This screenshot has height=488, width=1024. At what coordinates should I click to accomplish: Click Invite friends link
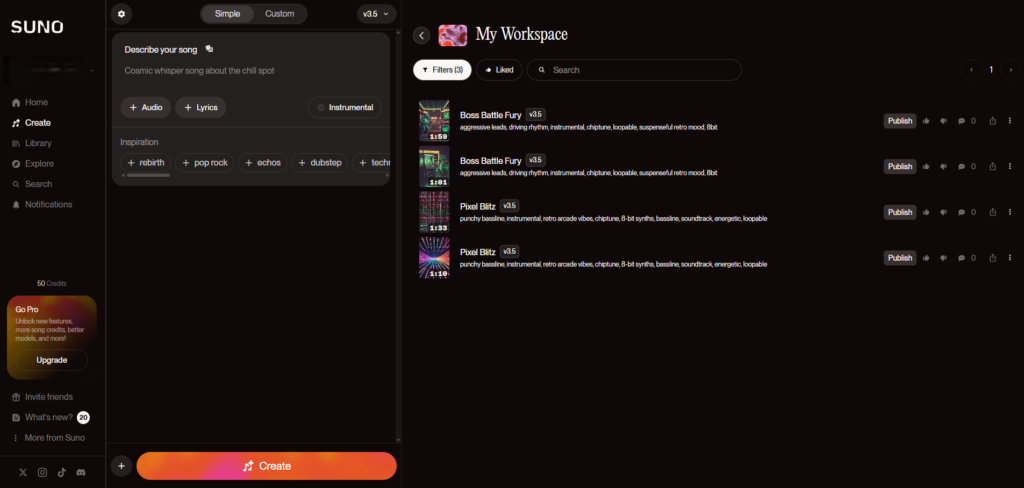pos(42,397)
